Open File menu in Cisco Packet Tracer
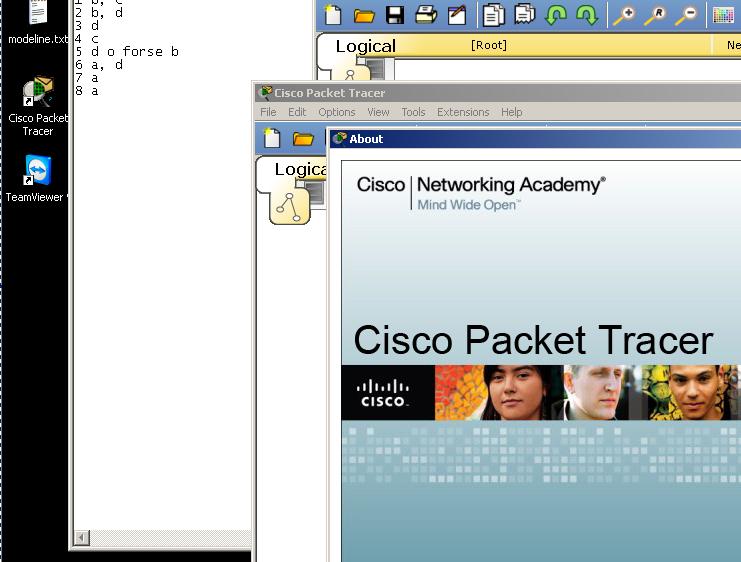The image size is (741, 562). tap(268, 112)
